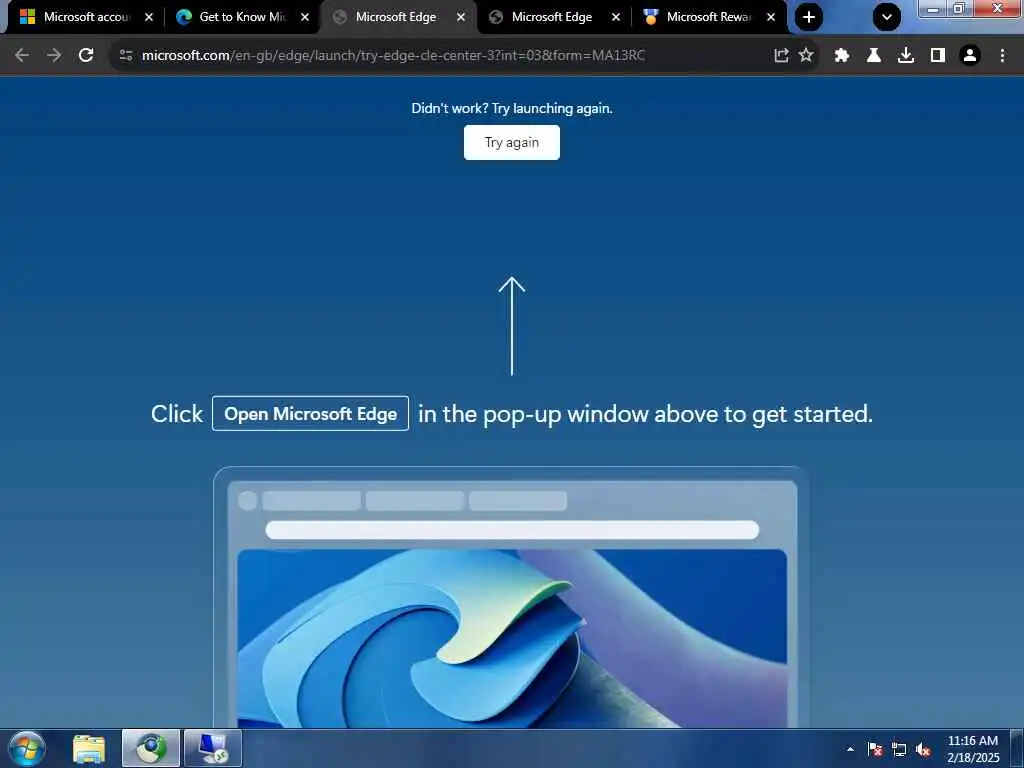1024x768 pixels.
Task: Reload the current page
Action: [86, 56]
